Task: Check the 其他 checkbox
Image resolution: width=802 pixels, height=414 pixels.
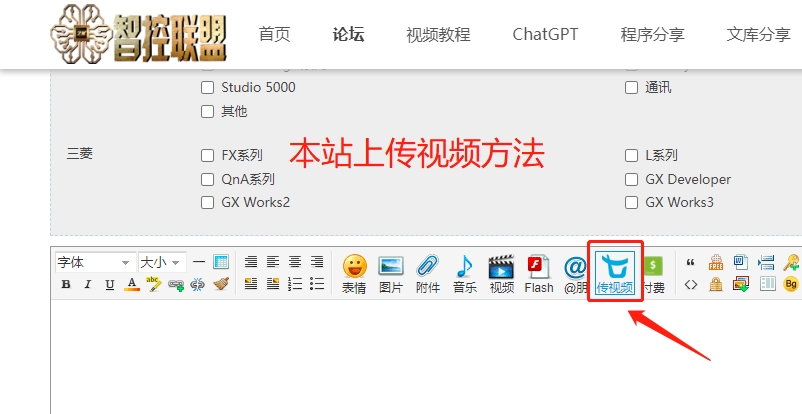Action: (x=207, y=112)
